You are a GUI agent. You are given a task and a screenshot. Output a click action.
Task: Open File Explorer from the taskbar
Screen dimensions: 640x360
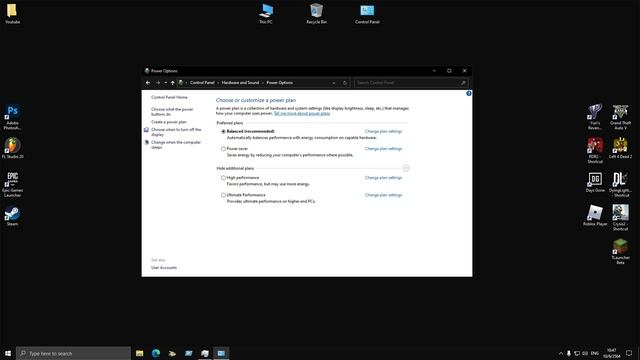(x=140, y=353)
